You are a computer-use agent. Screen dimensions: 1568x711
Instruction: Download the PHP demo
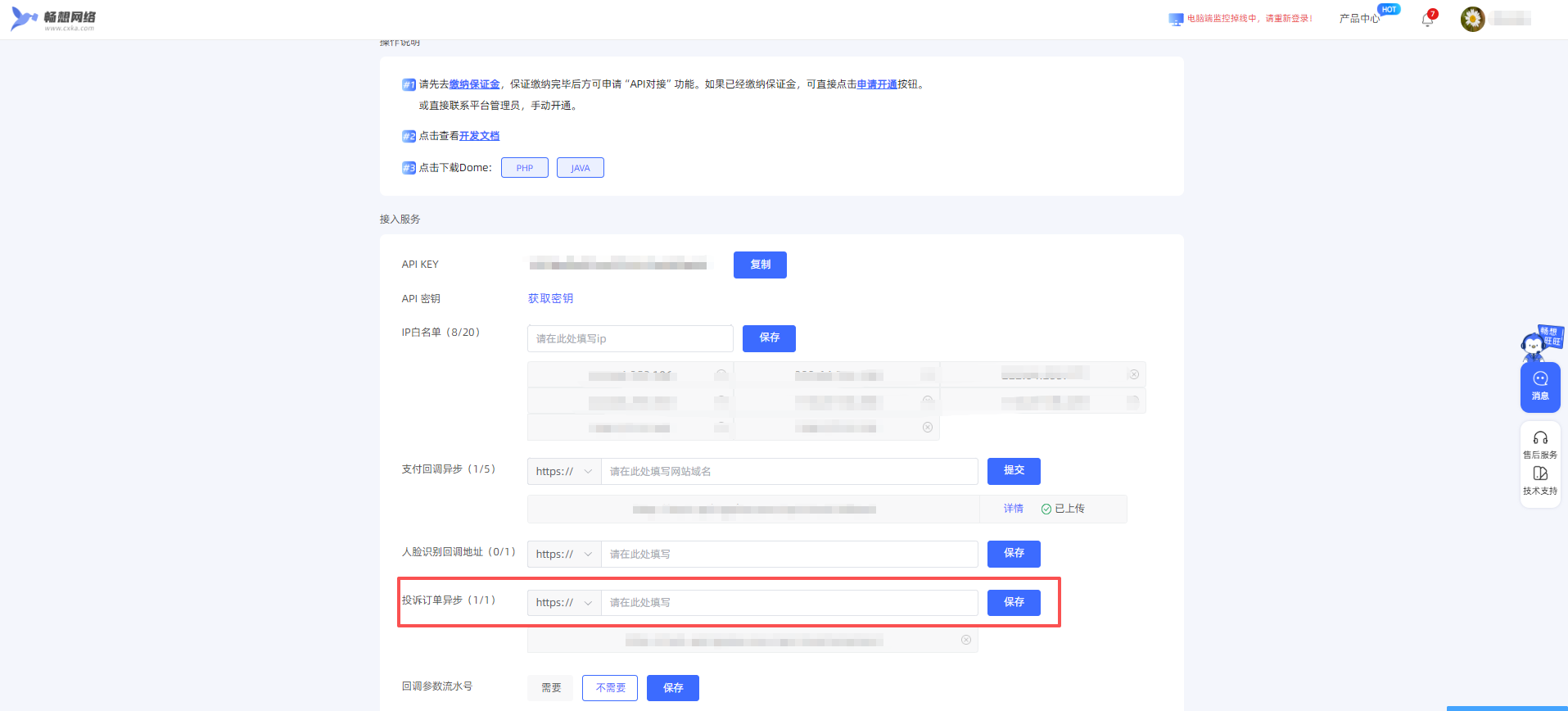pyautogui.click(x=525, y=168)
